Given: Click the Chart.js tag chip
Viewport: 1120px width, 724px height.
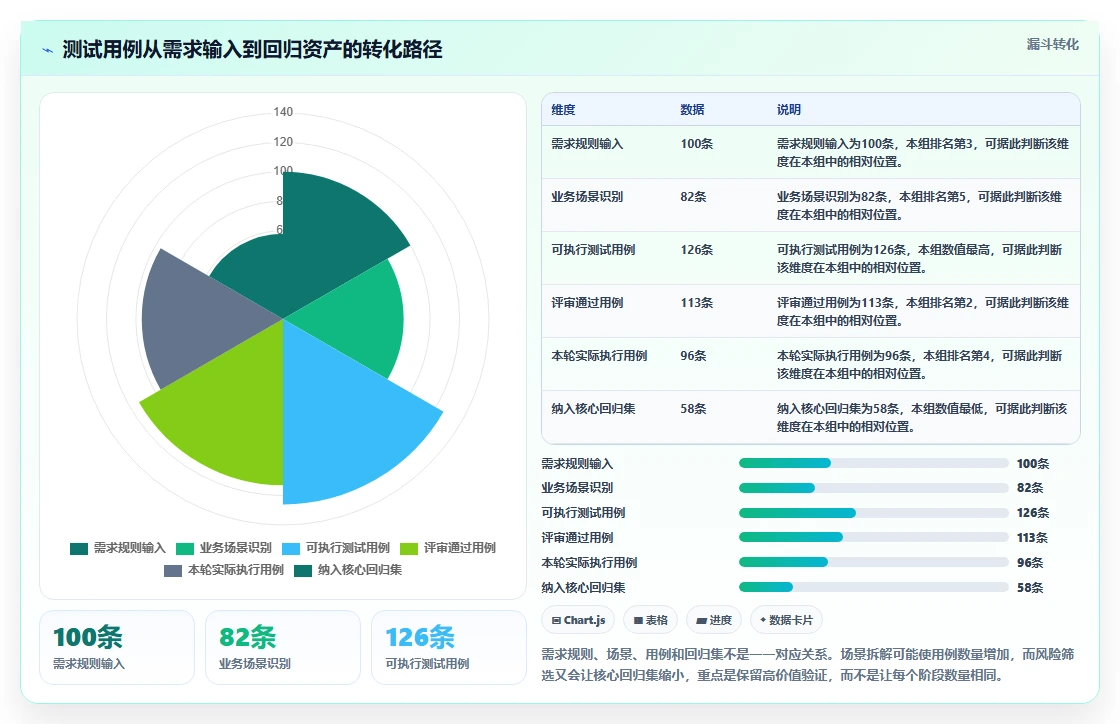Looking at the screenshot, I should click(579, 620).
